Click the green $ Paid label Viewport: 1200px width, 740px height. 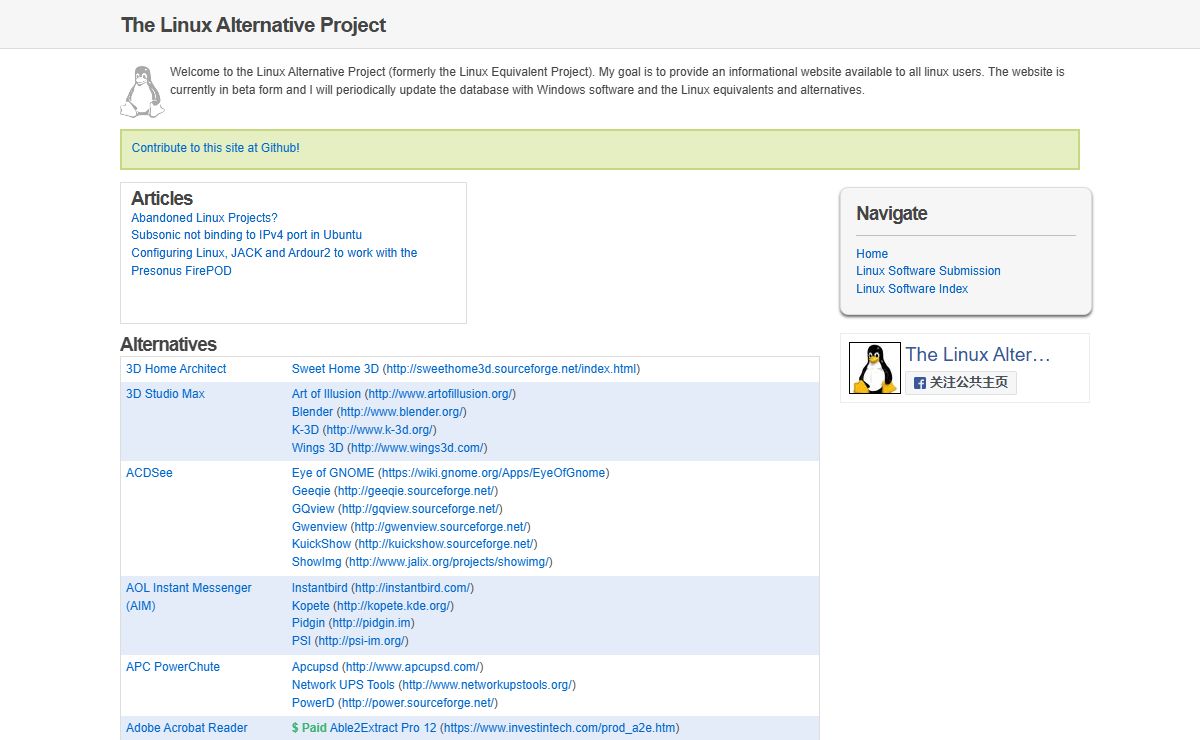pyautogui.click(x=309, y=728)
